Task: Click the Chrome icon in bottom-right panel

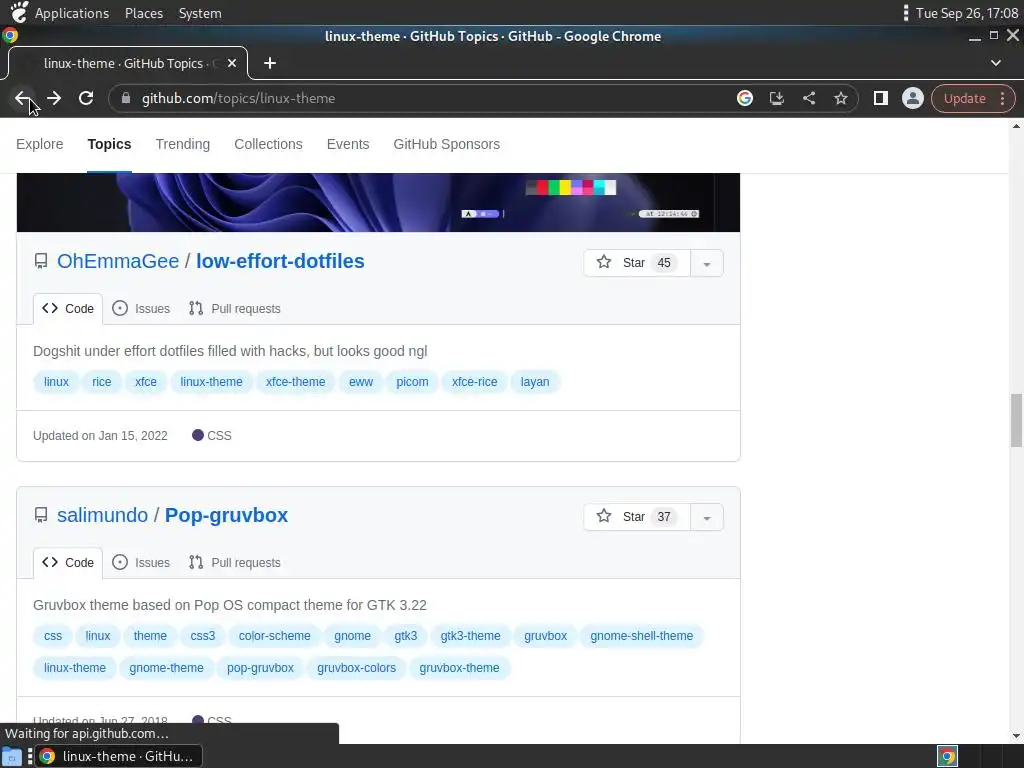Action: [x=947, y=757]
